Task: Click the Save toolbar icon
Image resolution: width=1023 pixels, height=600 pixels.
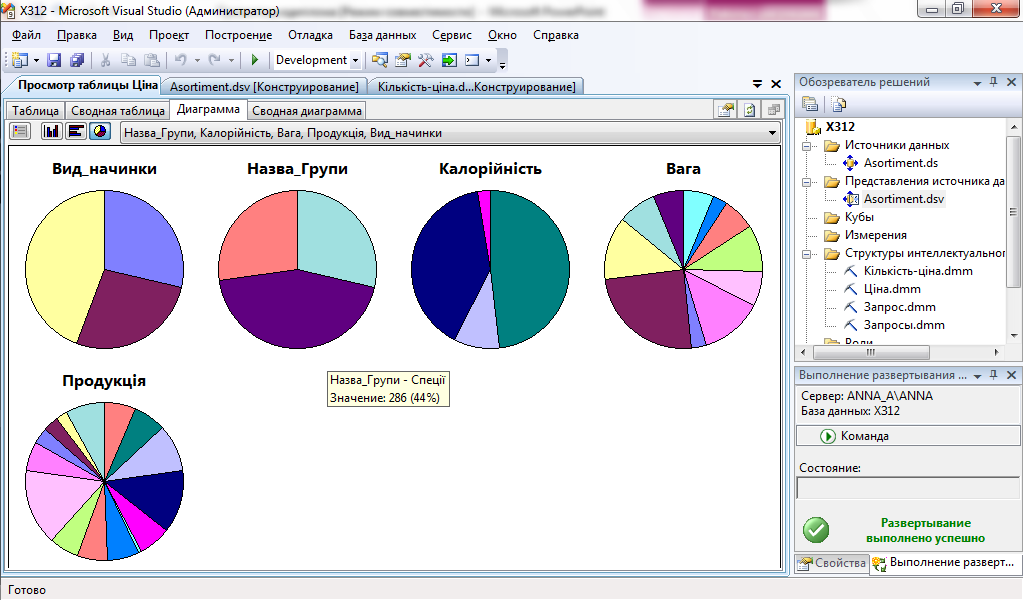Action: [x=54, y=60]
